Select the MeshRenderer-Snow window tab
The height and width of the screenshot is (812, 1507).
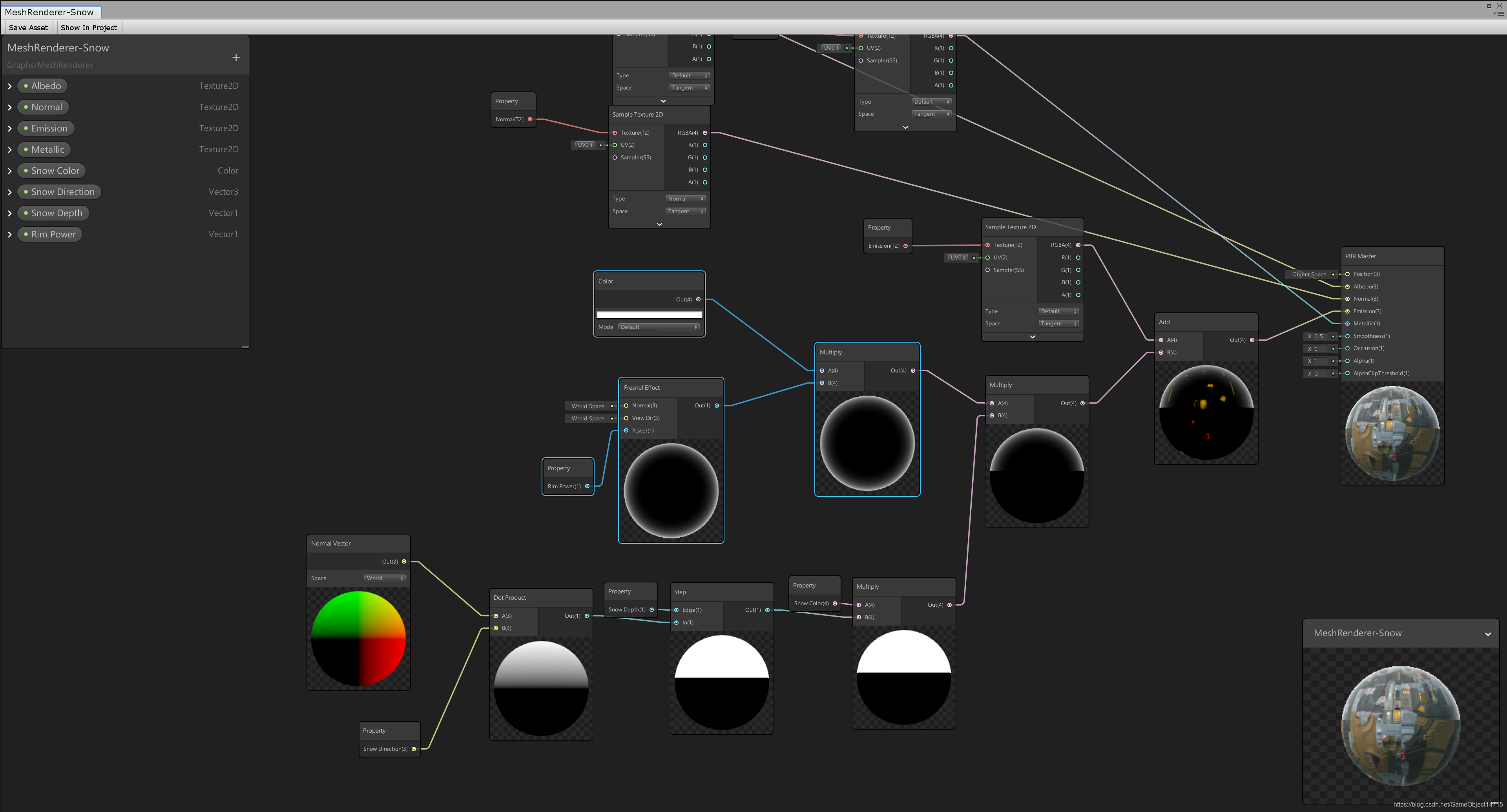(50, 12)
